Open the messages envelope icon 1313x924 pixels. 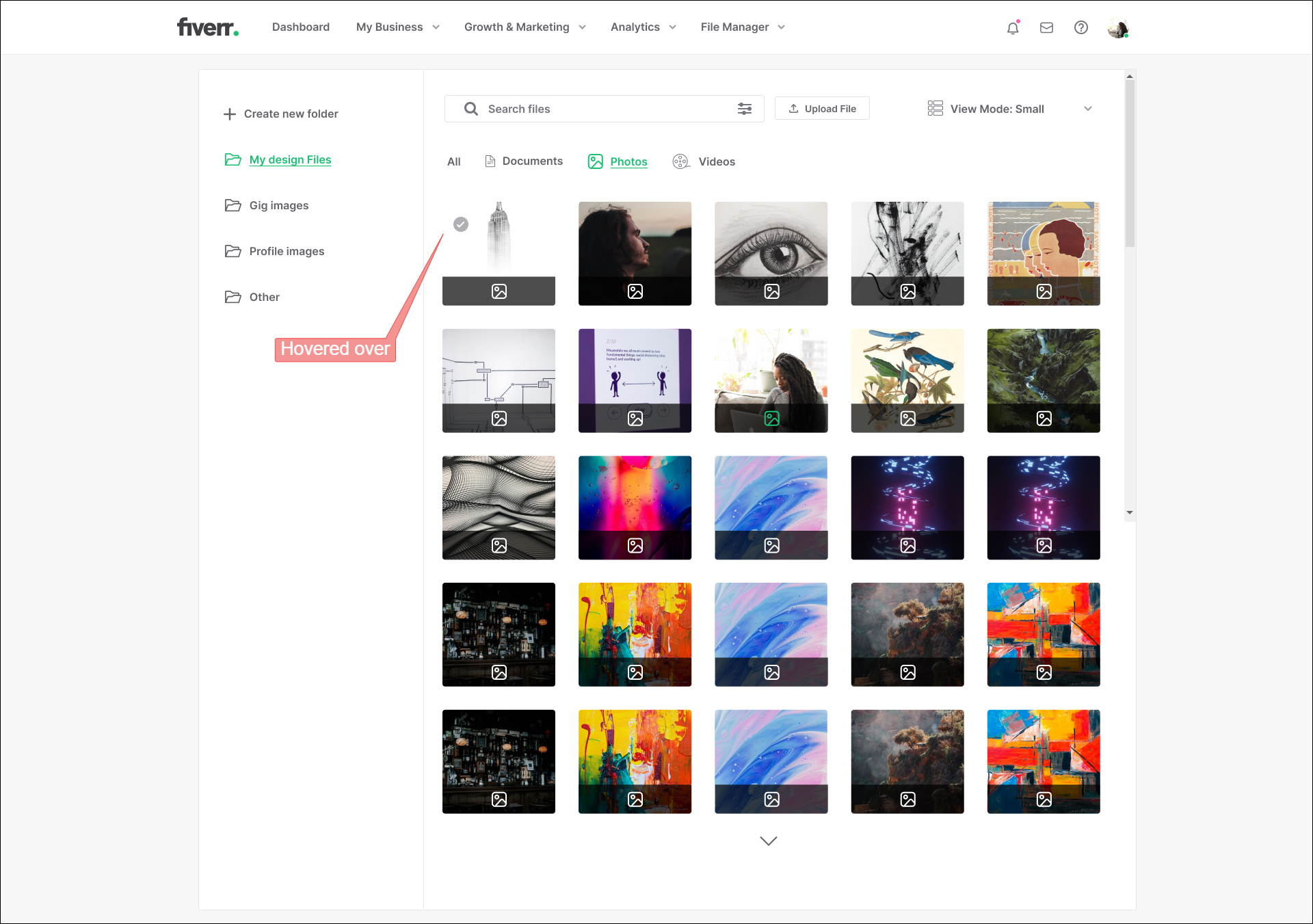click(x=1046, y=28)
